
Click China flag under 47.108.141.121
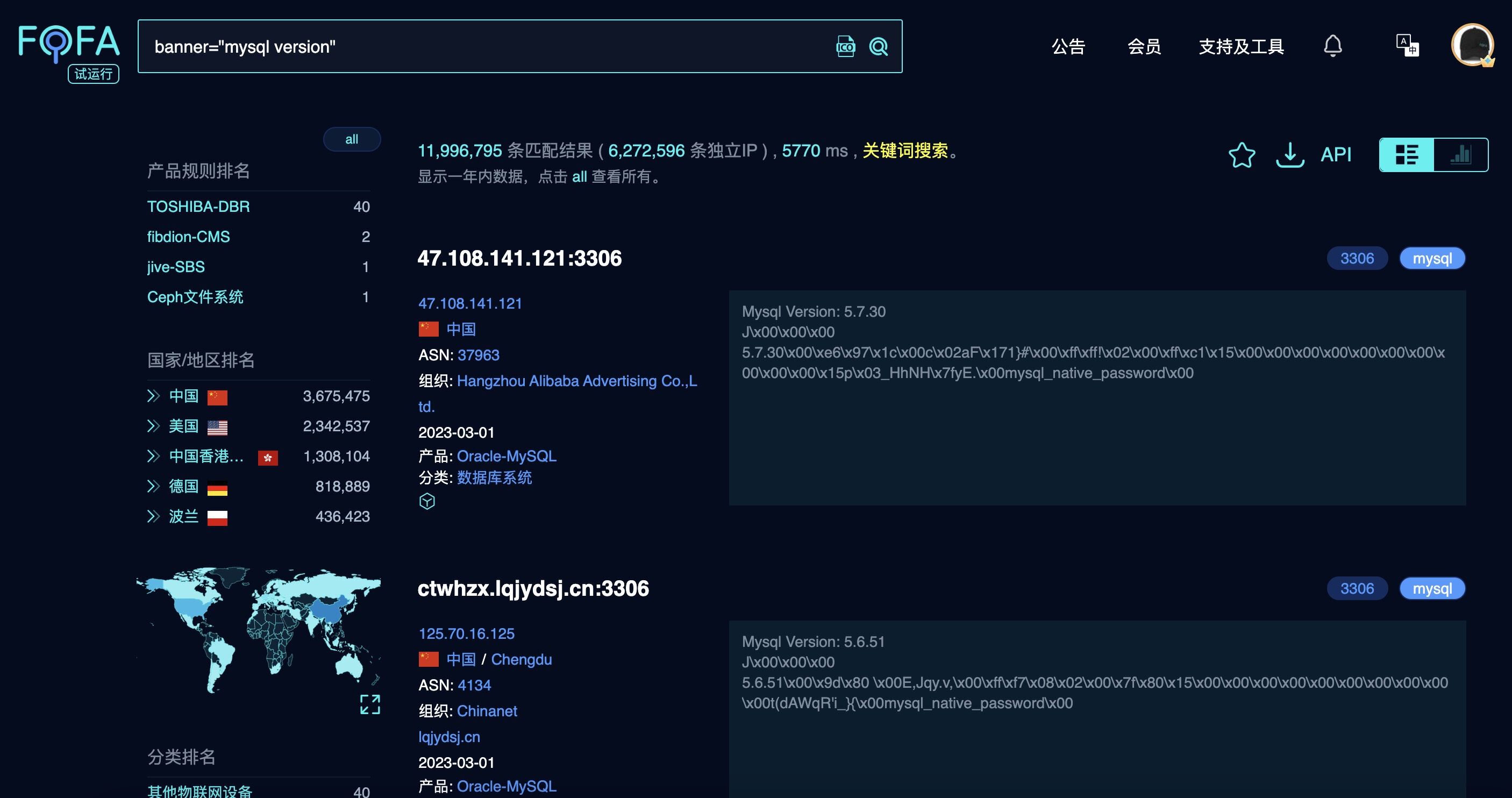coord(429,329)
